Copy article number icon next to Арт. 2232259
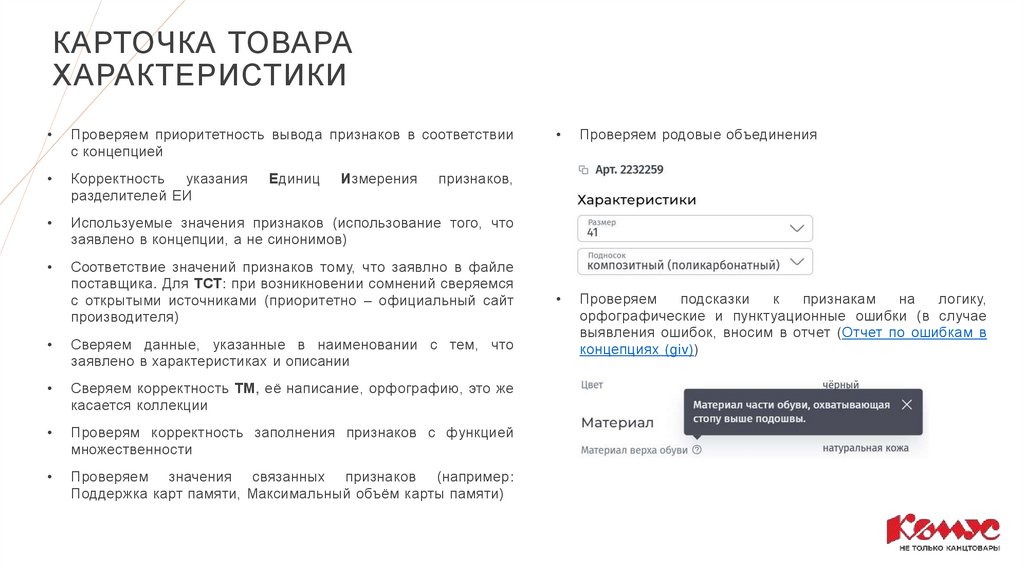 583,170
